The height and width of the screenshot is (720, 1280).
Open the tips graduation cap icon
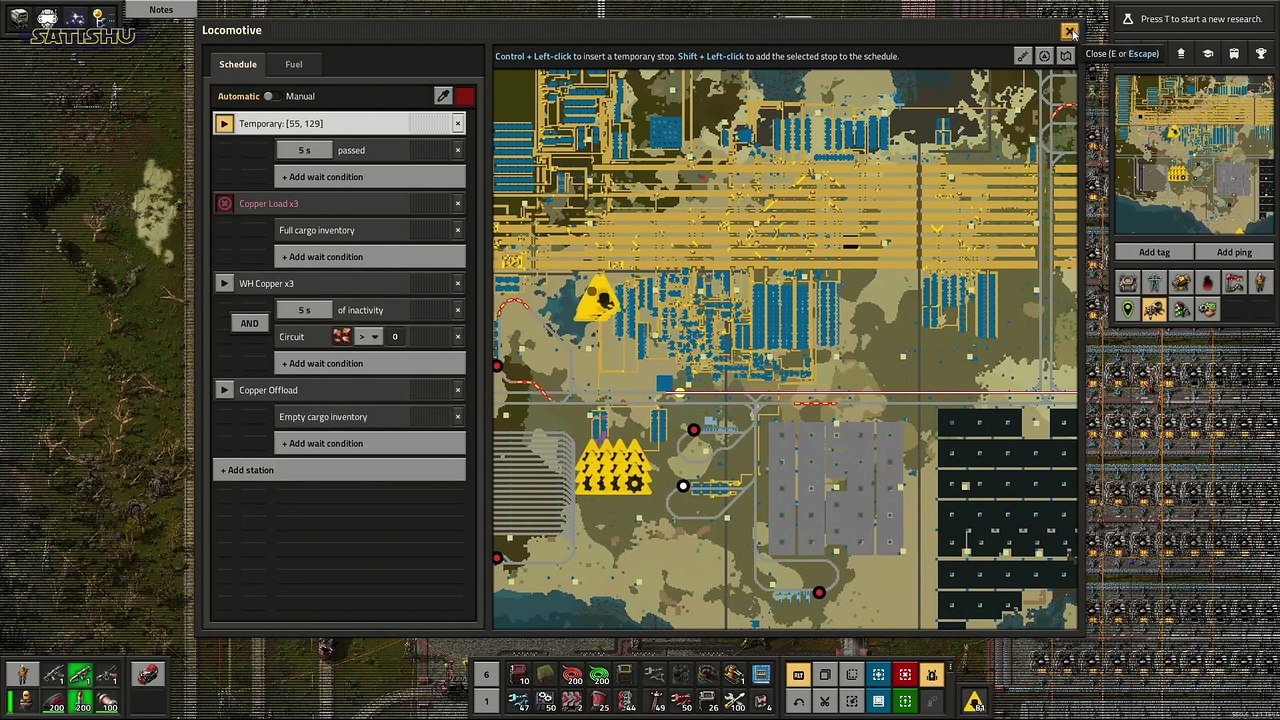[x=1207, y=54]
